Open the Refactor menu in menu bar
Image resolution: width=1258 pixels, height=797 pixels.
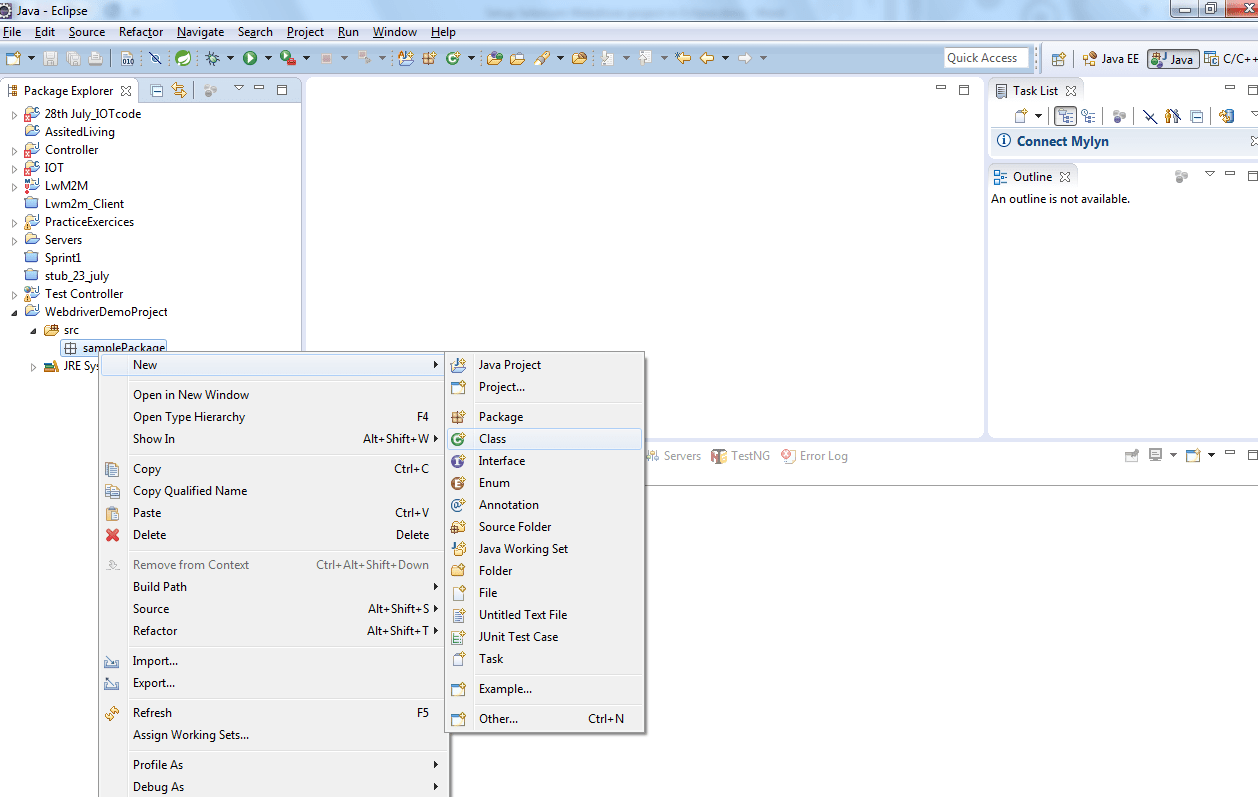tap(140, 32)
